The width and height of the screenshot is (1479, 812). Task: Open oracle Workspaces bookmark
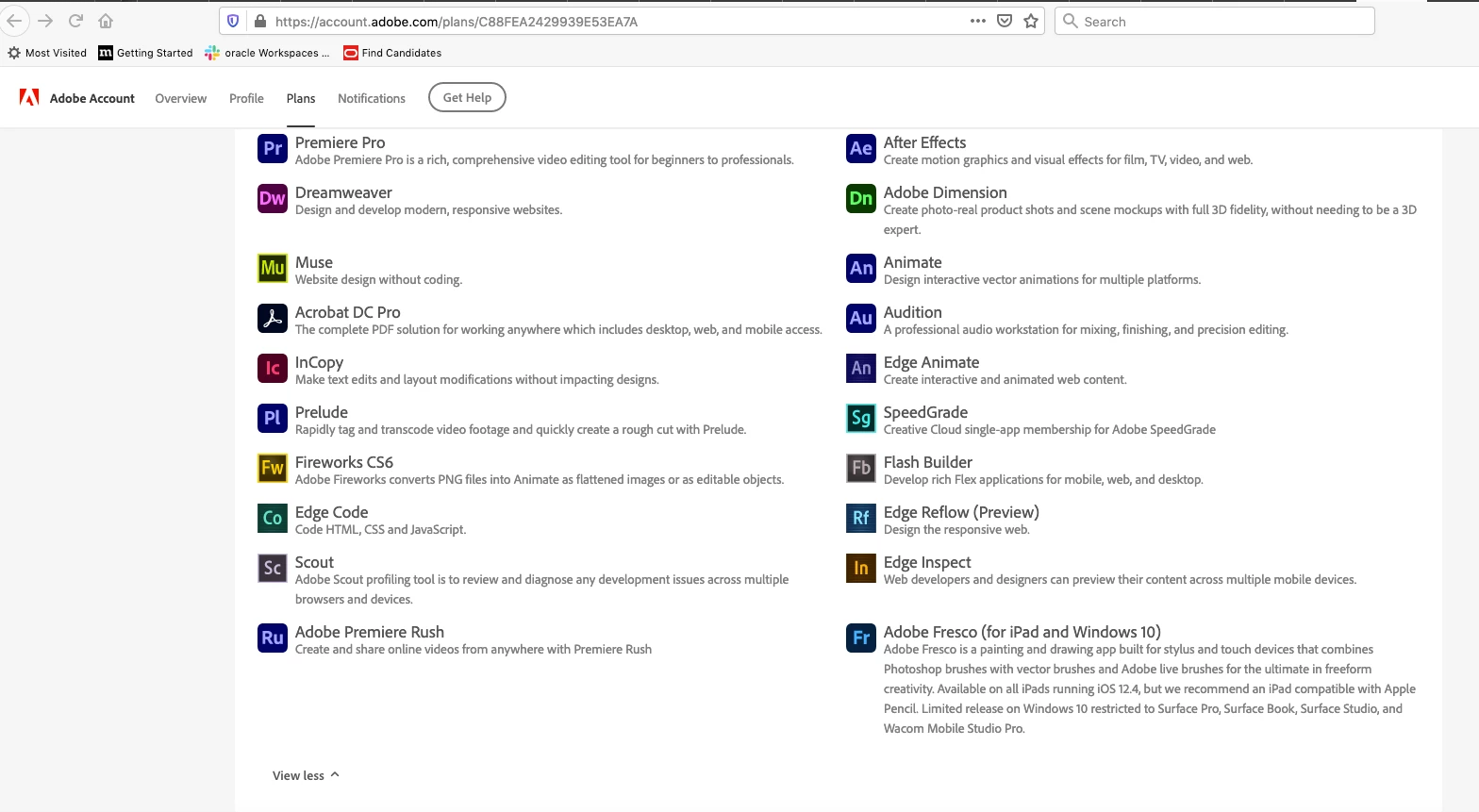tap(268, 53)
